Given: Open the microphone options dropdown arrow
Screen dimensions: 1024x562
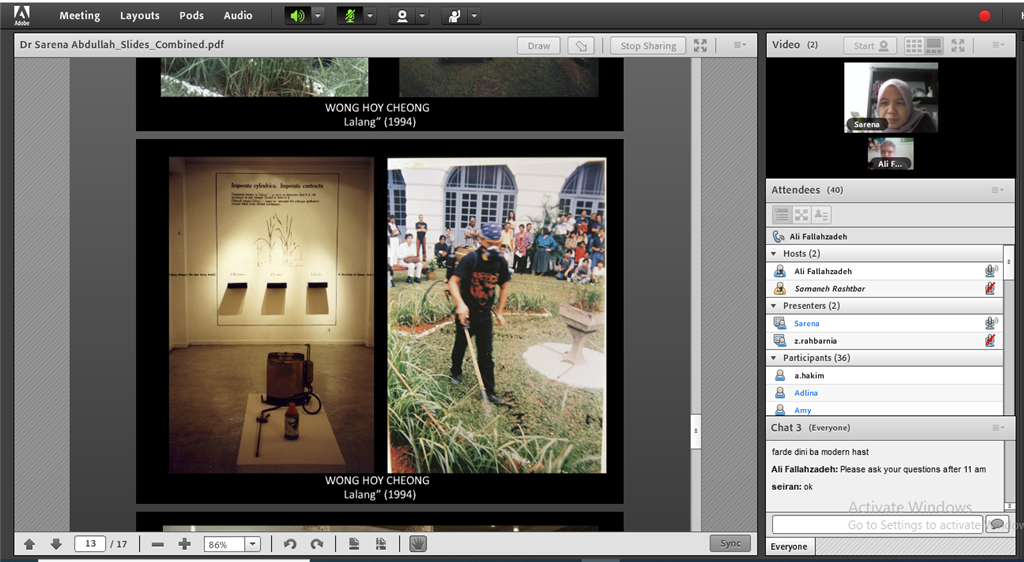Looking at the screenshot, I should click(x=370, y=16).
